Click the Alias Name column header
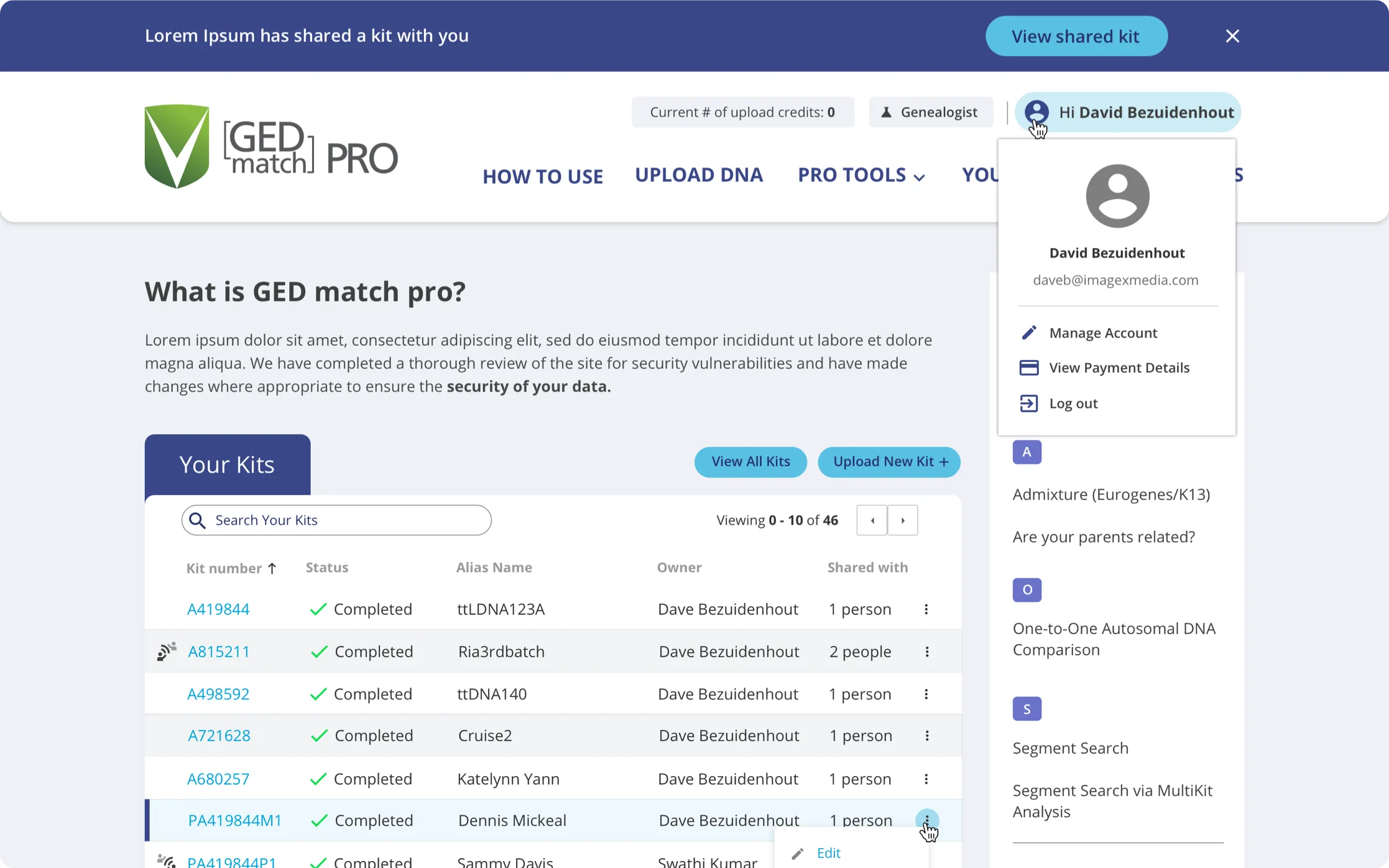 pyautogui.click(x=494, y=567)
